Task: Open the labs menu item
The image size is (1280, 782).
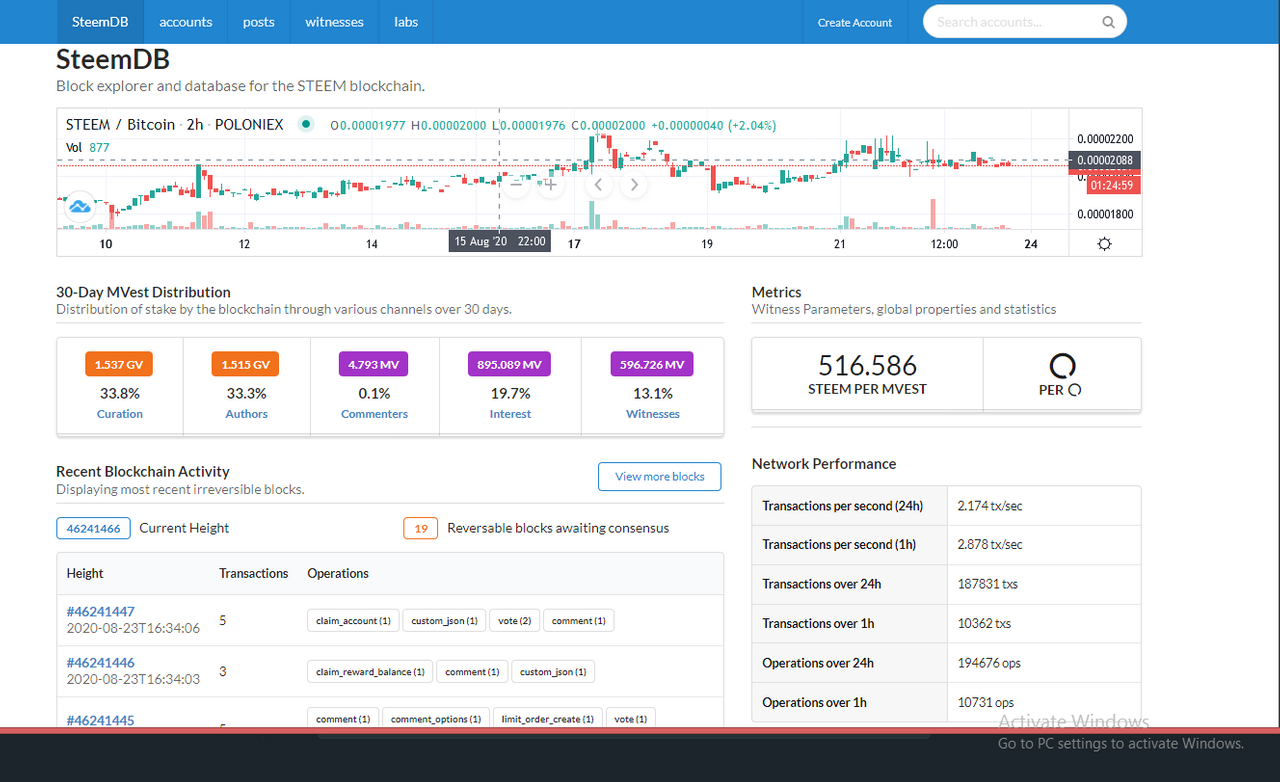Action: tap(406, 22)
